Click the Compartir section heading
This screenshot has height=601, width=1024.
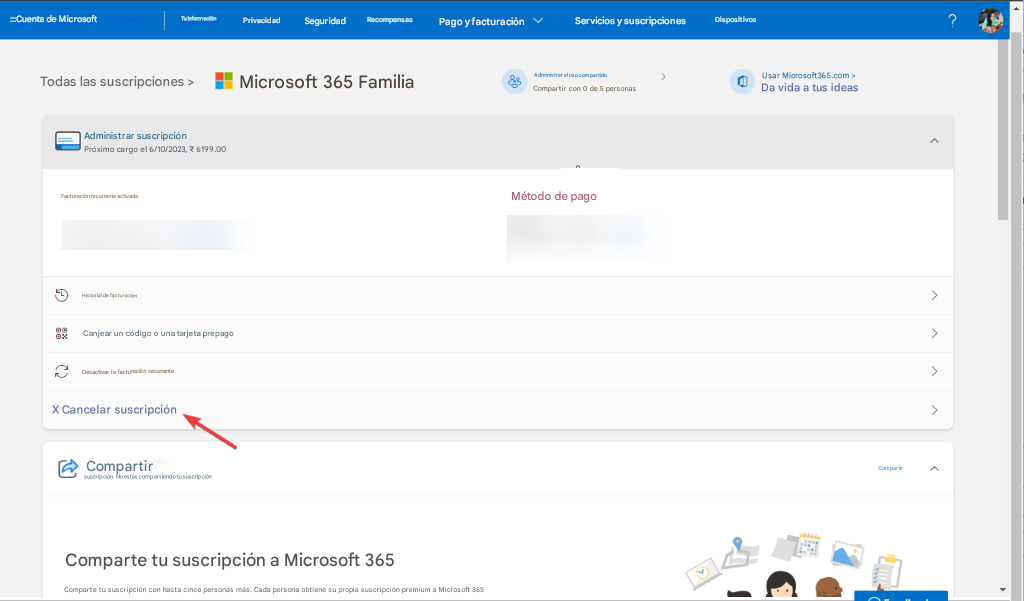coord(120,466)
